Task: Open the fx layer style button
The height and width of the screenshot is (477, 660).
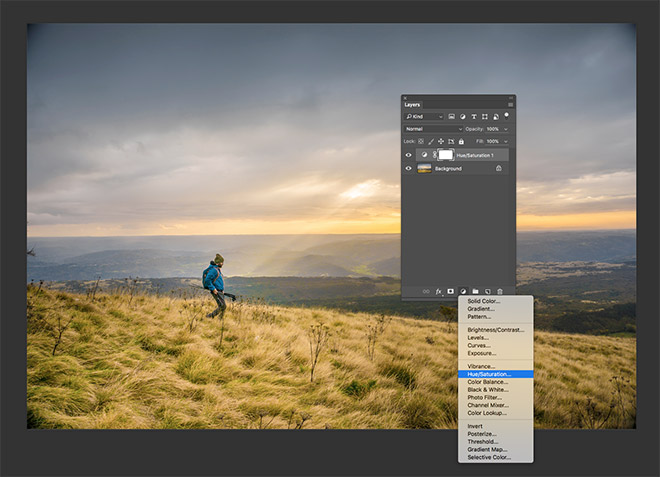Action: [x=438, y=291]
